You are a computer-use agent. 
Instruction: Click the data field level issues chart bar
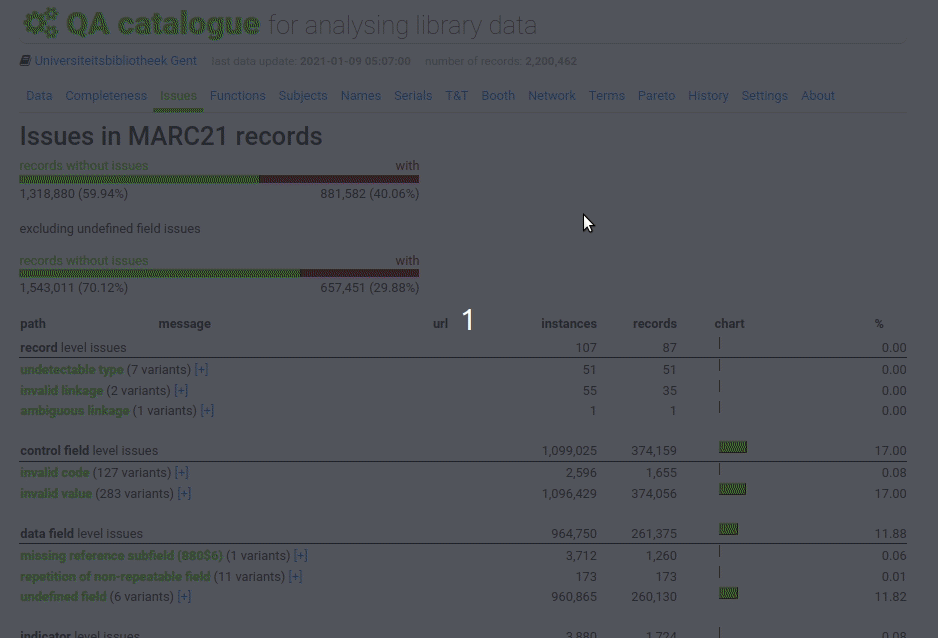(728, 529)
